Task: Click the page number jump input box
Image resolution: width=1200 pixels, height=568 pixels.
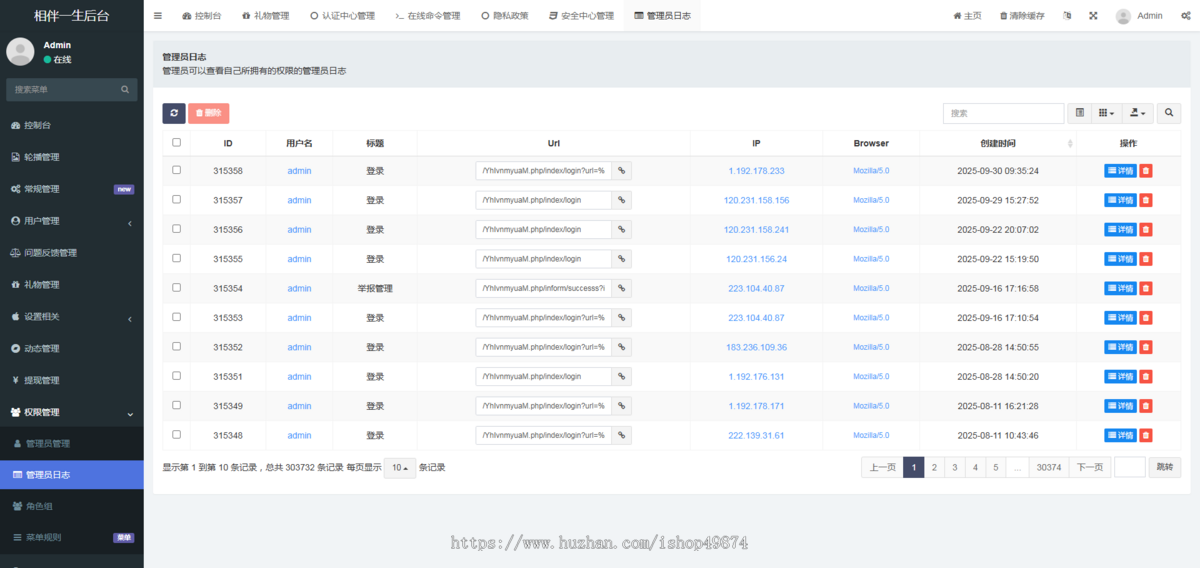Action: click(x=1130, y=467)
